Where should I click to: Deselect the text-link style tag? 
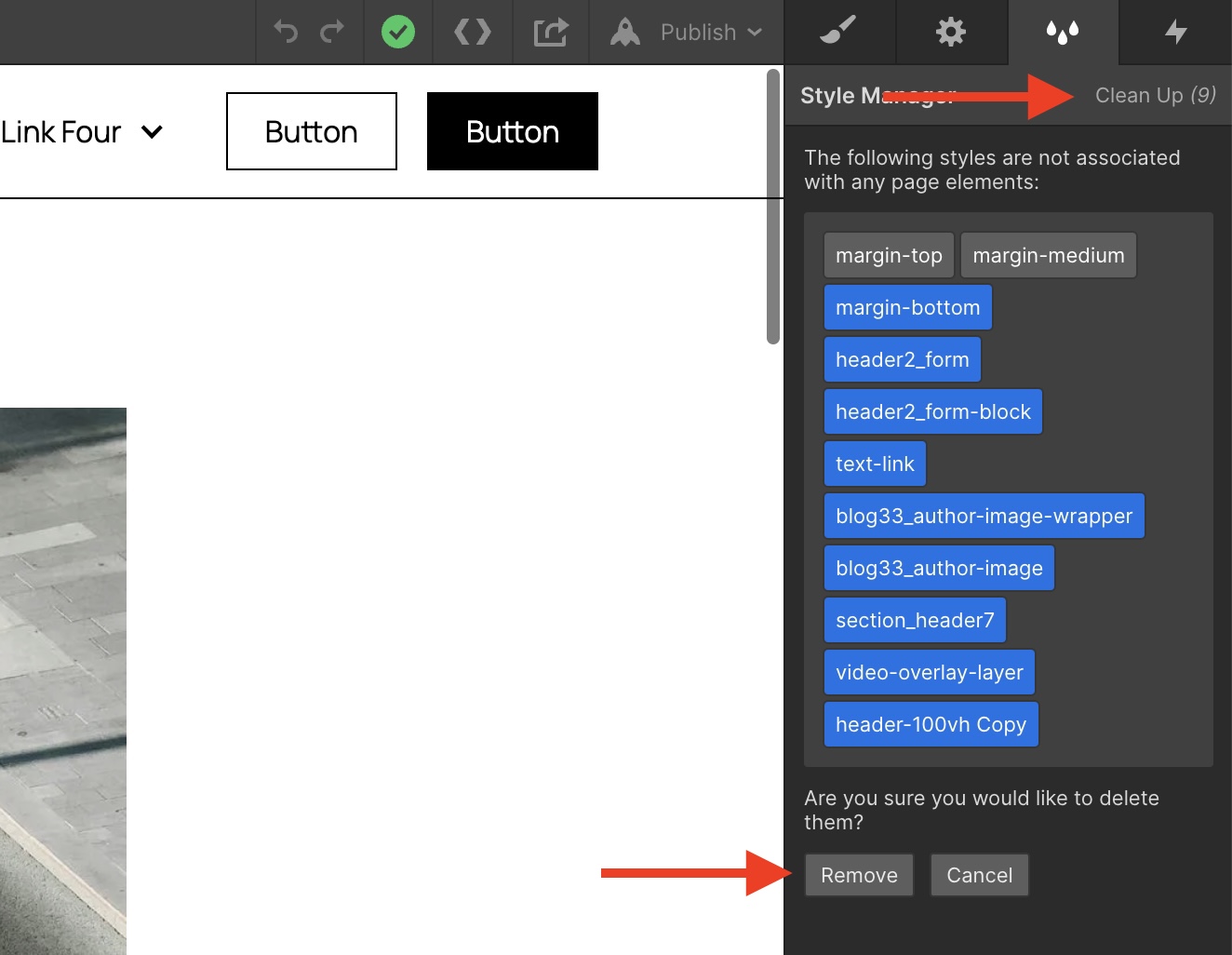tap(874, 463)
